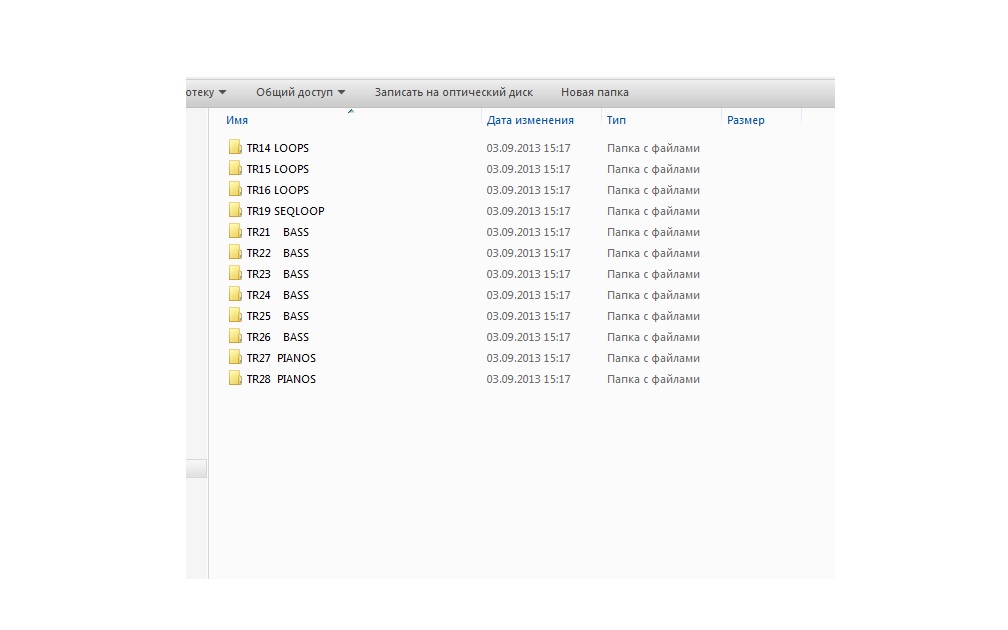
Task: Click the type cell of TR15 LOOPS row
Action: coord(653,169)
